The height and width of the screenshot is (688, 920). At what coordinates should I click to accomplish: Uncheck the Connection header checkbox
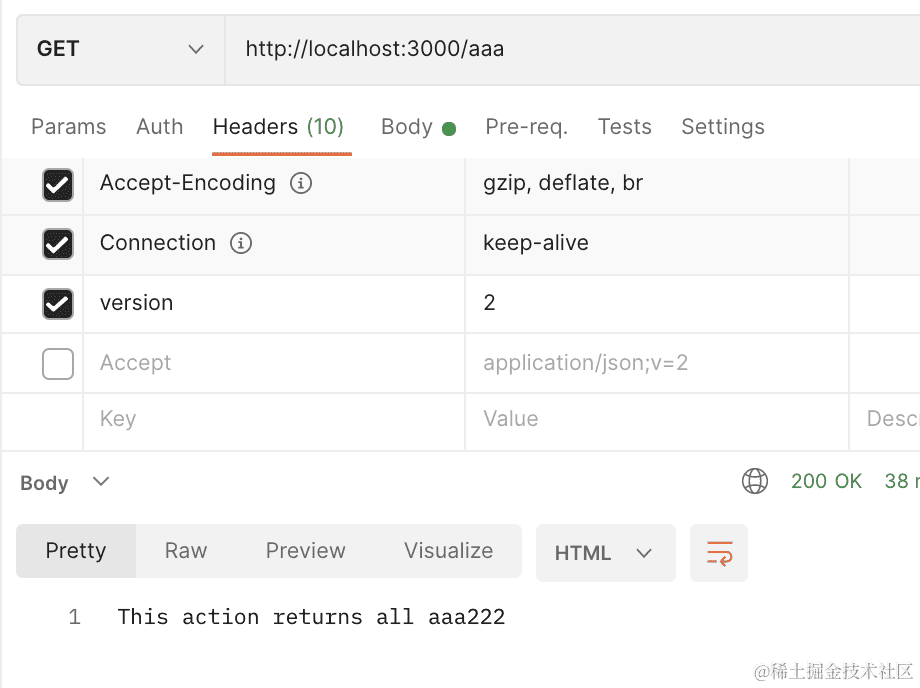[58, 244]
